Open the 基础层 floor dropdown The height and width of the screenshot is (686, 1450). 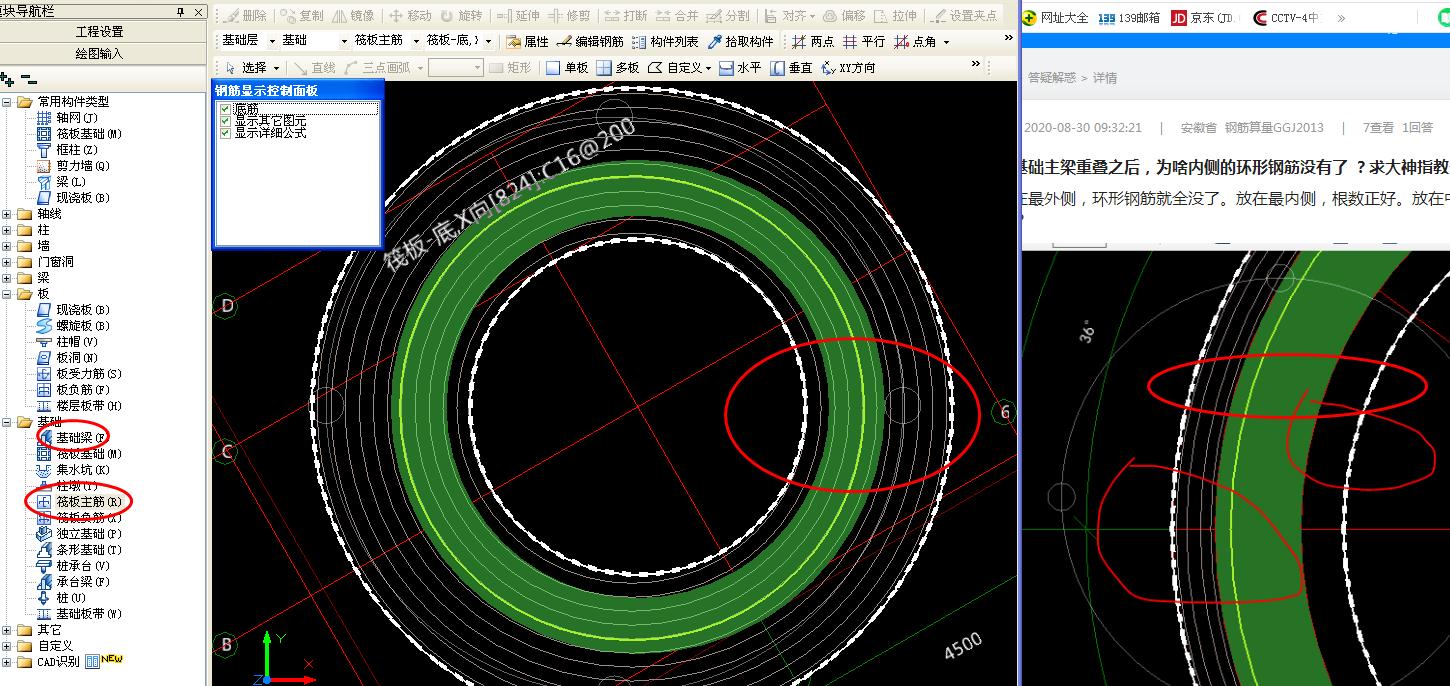click(x=271, y=41)
